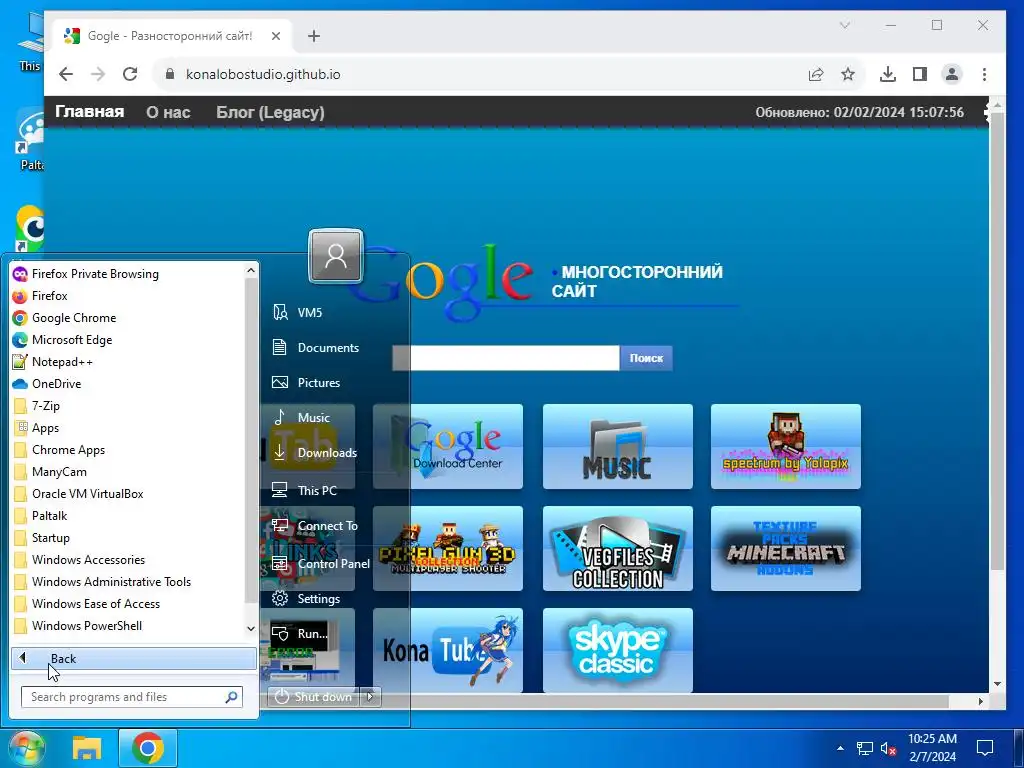Viewport: 1024px width, 768px height.
Task: Open Control Panel from Start menu
Action: click(x=320, y=564)
